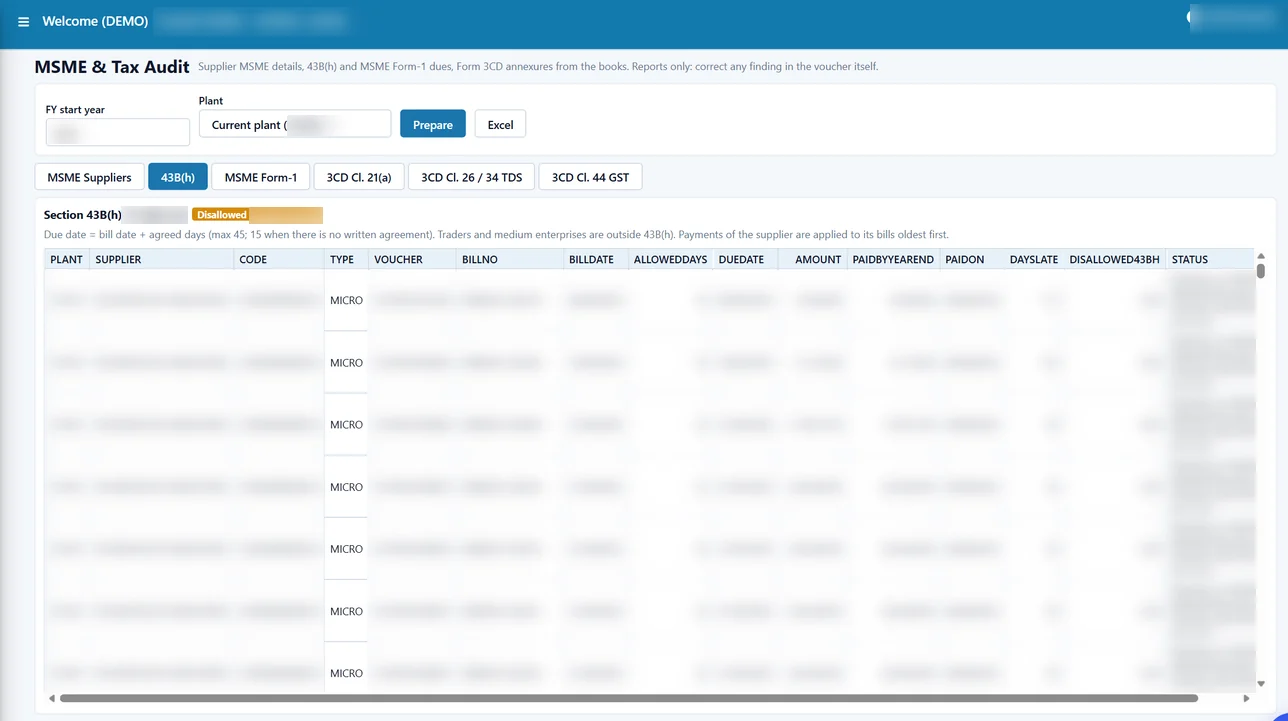The width and height of the screenshot is (1288, 721).
Task: Click the DUEDATE column header
Action: [x=745, y=259]
